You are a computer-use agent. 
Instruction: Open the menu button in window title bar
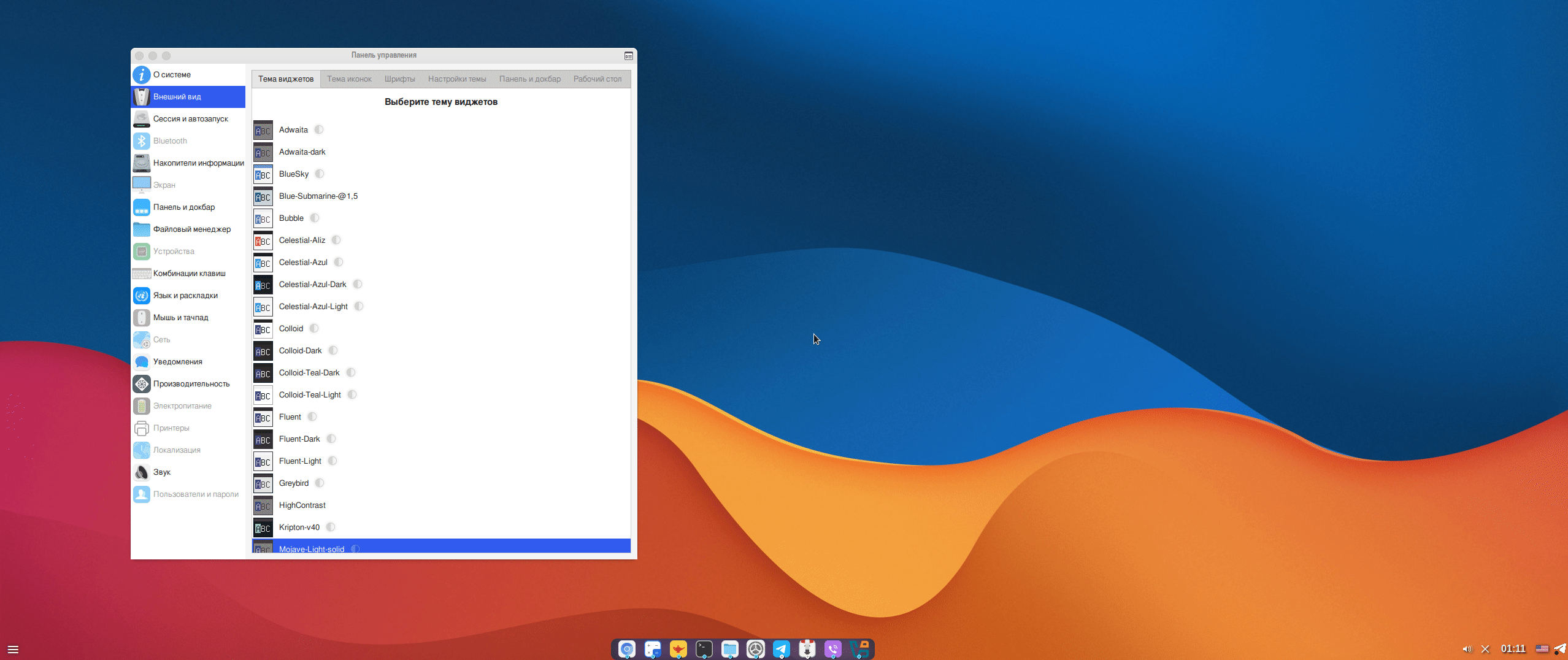pyautogui.click(x=629, y=56)
